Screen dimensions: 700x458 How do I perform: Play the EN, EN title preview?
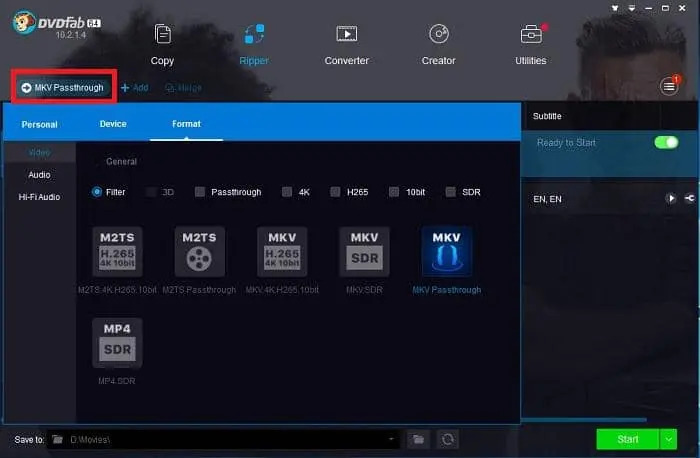coord(671,199)
